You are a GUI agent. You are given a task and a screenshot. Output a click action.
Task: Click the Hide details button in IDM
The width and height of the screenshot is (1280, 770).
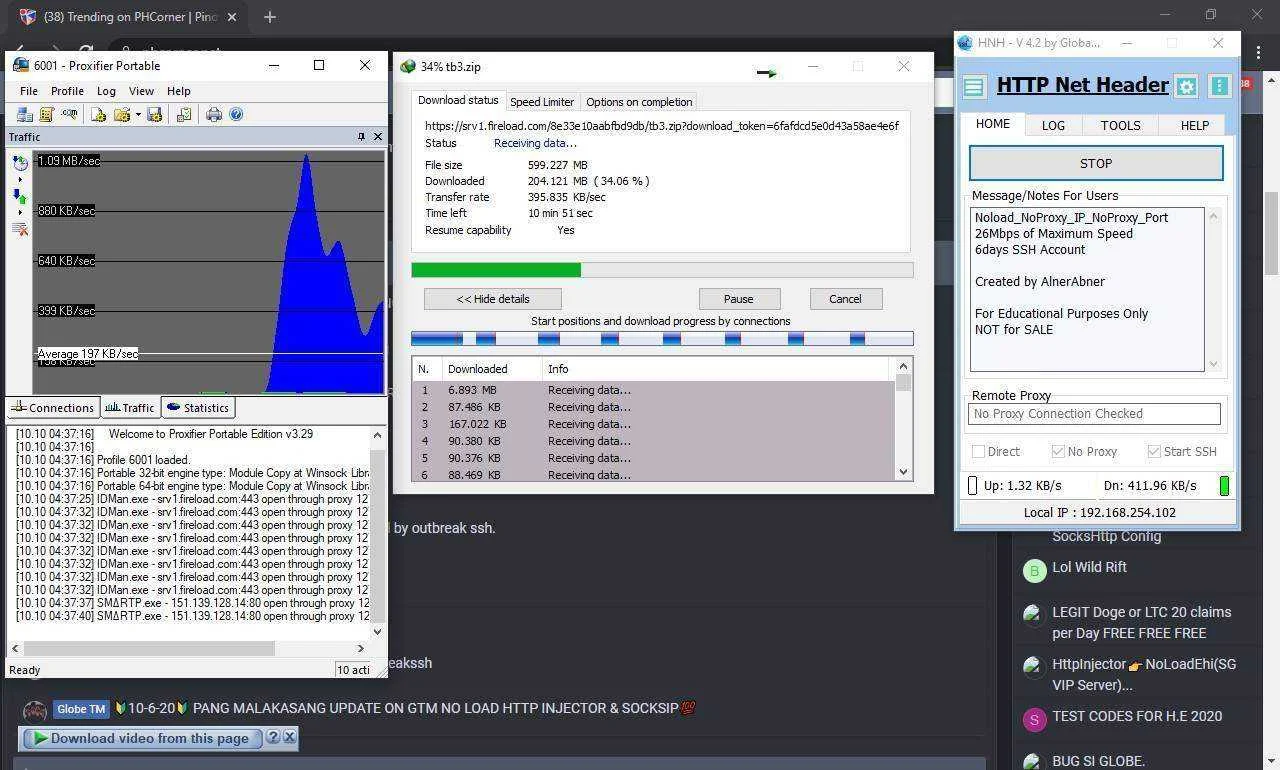(492, 299)
